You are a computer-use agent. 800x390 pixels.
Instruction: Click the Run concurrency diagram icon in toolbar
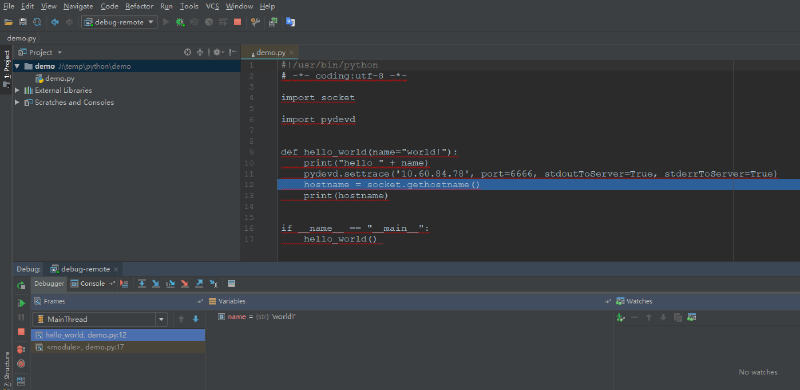click(x=223, y=22)
